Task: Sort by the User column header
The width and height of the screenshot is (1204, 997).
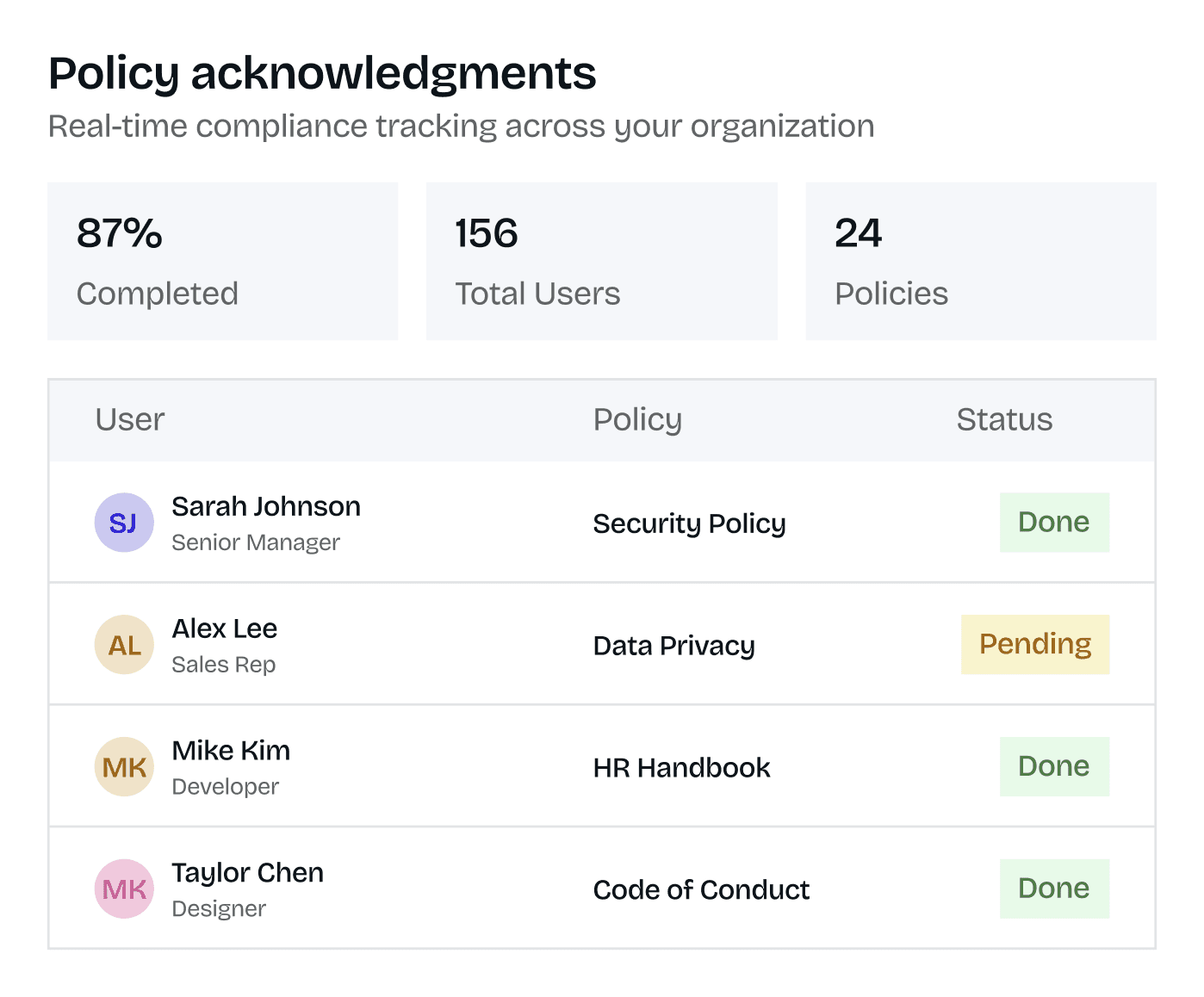Action: click(129, 419)
